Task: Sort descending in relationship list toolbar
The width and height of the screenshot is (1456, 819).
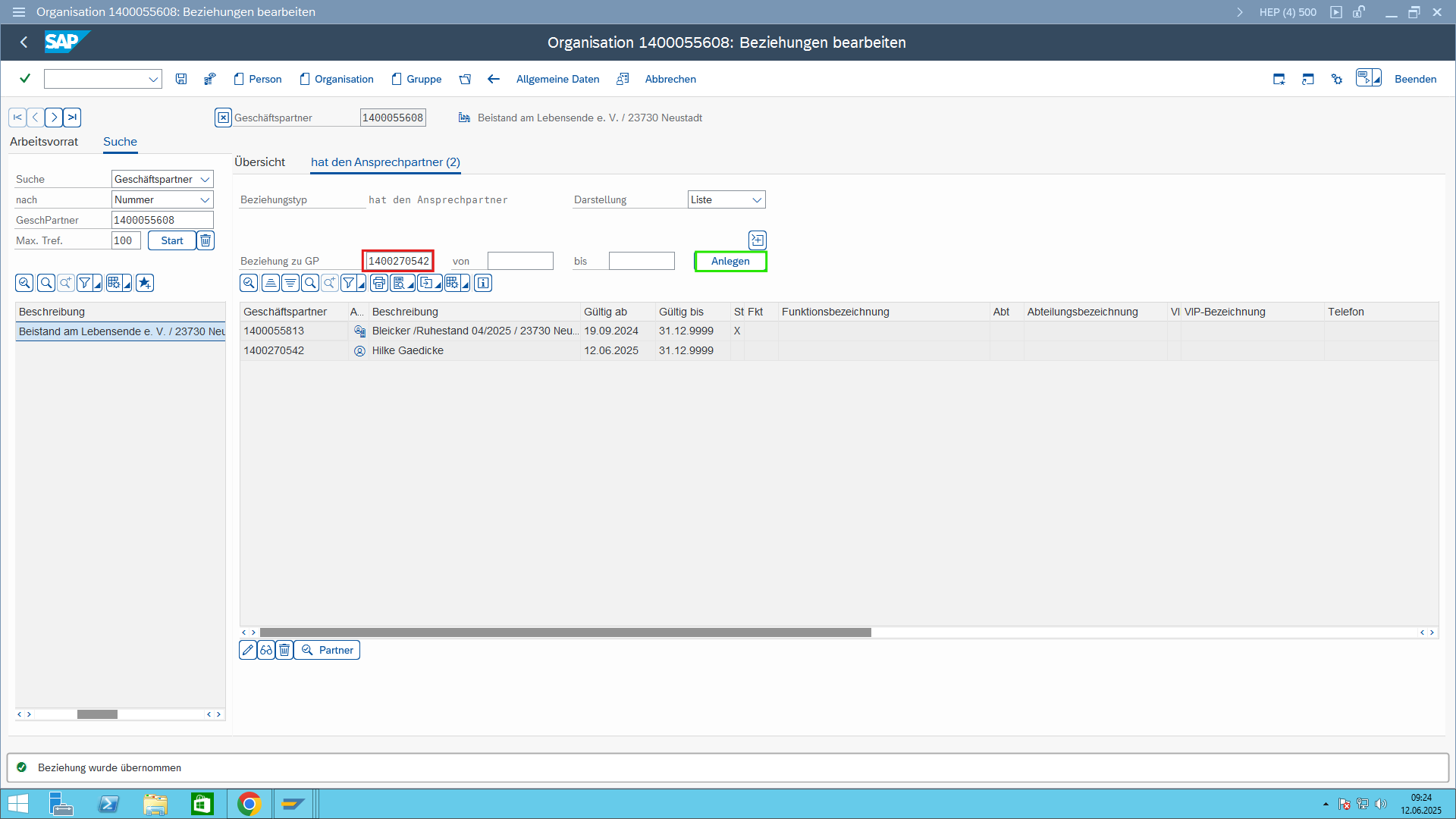Action: pos(290,283)
